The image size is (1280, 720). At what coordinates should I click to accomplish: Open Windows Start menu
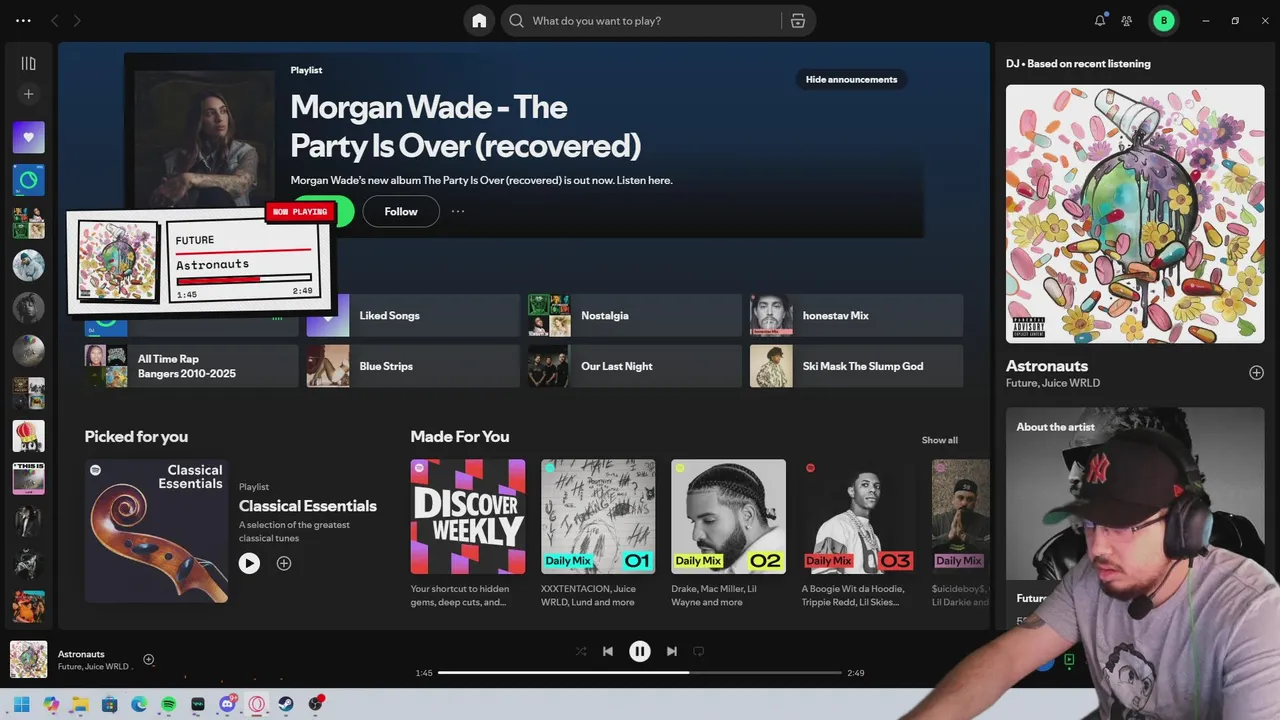coord(21,704)
